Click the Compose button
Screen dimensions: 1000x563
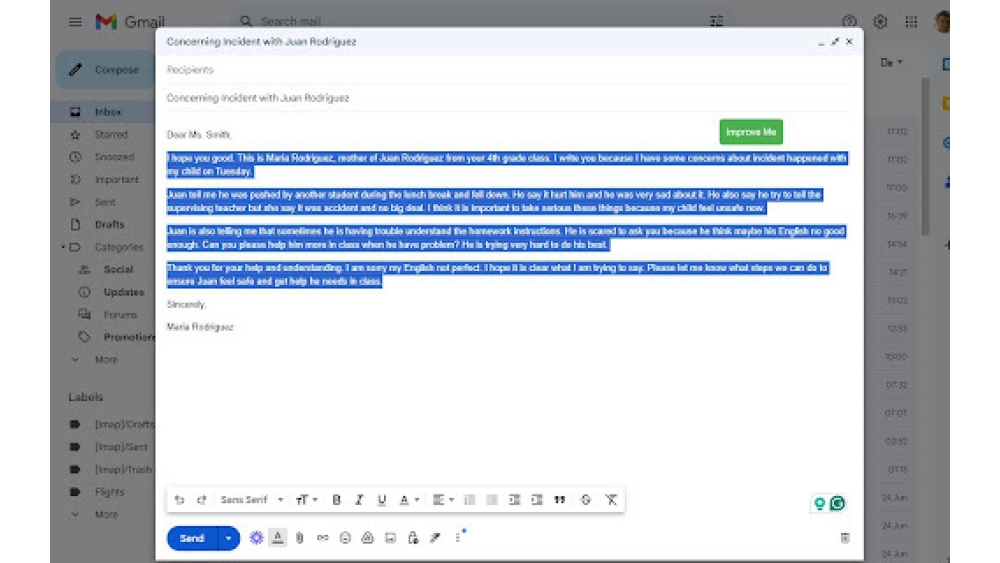point(104,69)
